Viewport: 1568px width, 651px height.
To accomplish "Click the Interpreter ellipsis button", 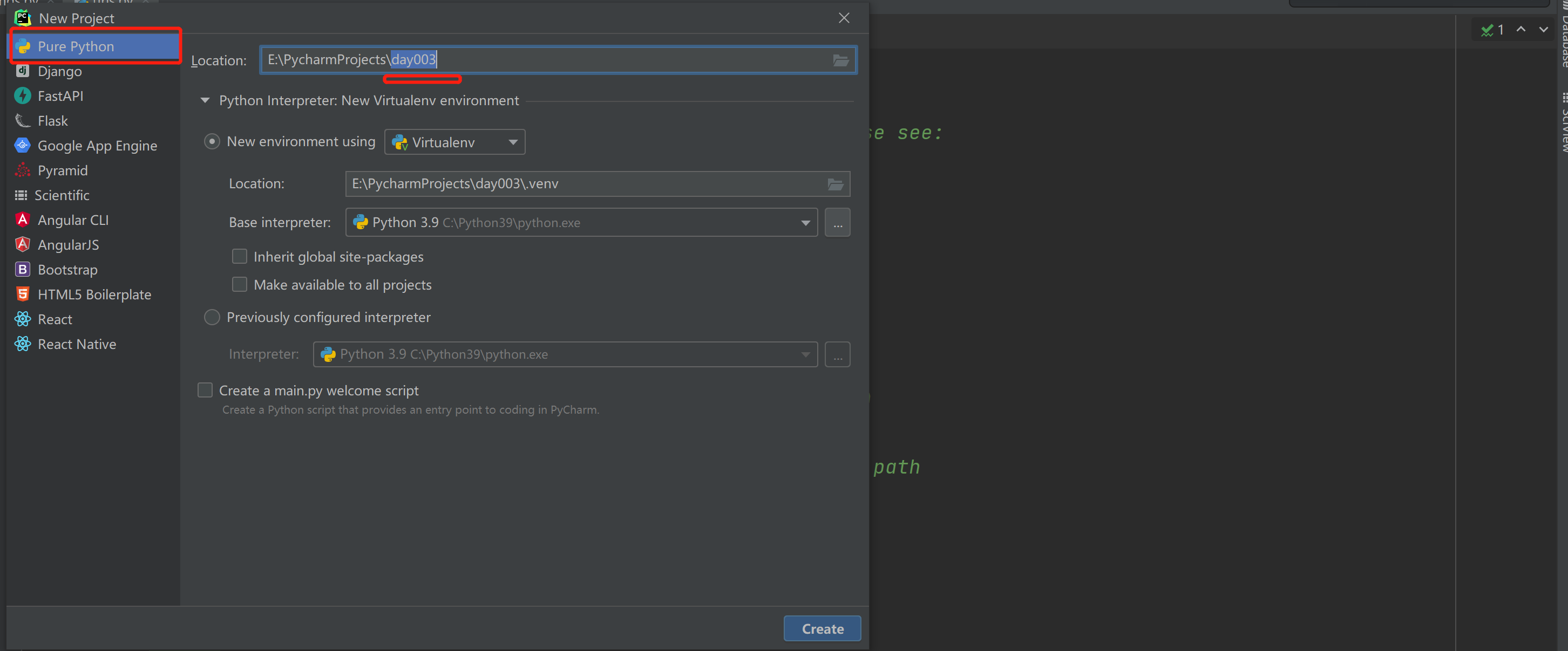I will click(x=838, y=354).
